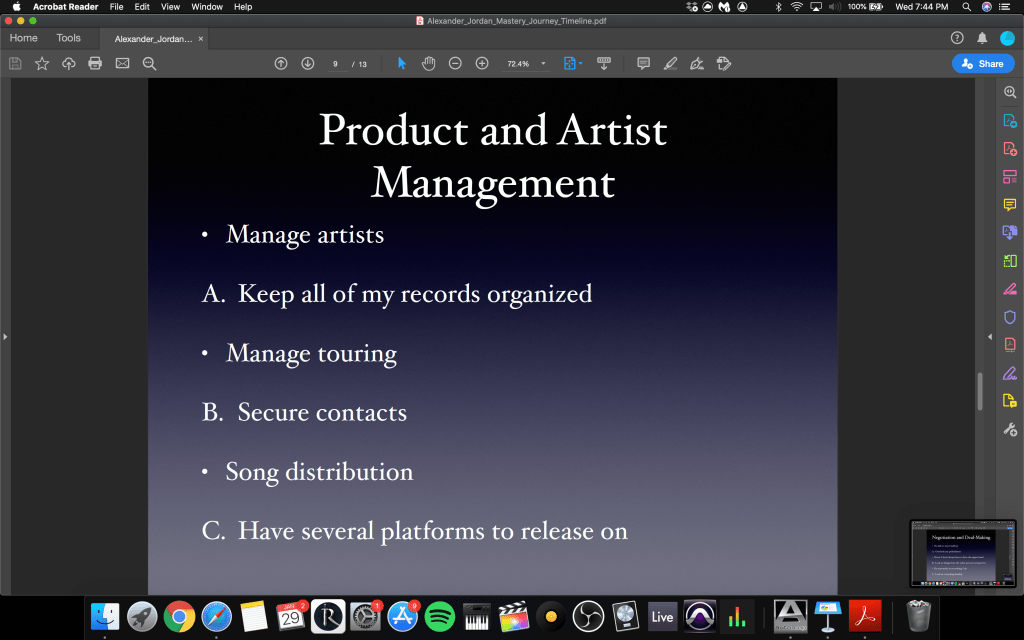Open the zoom level dropdown
Screen dimensions: 1024x640
click(544, 63)
